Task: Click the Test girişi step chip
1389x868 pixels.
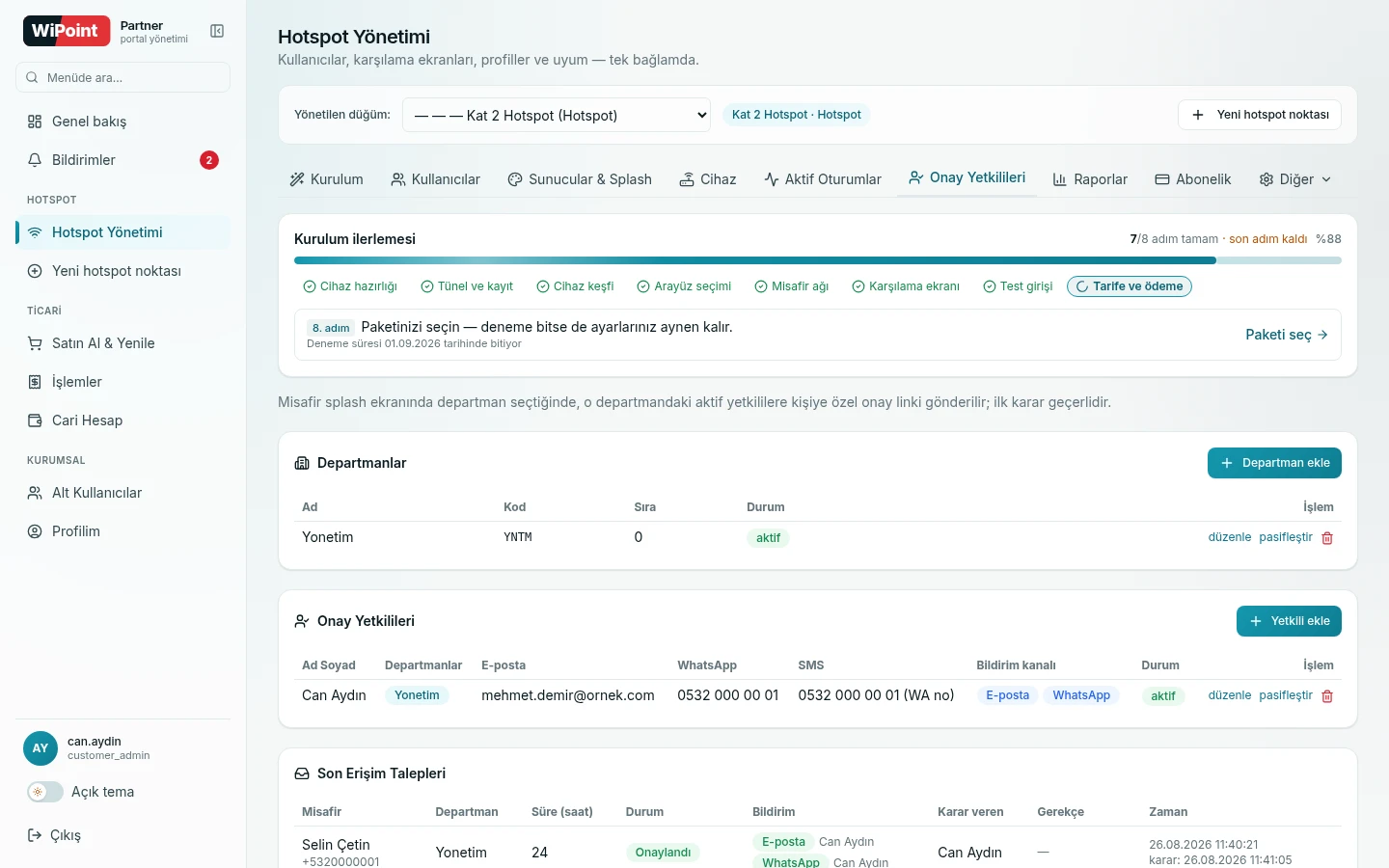Action: pos(1018,286)
